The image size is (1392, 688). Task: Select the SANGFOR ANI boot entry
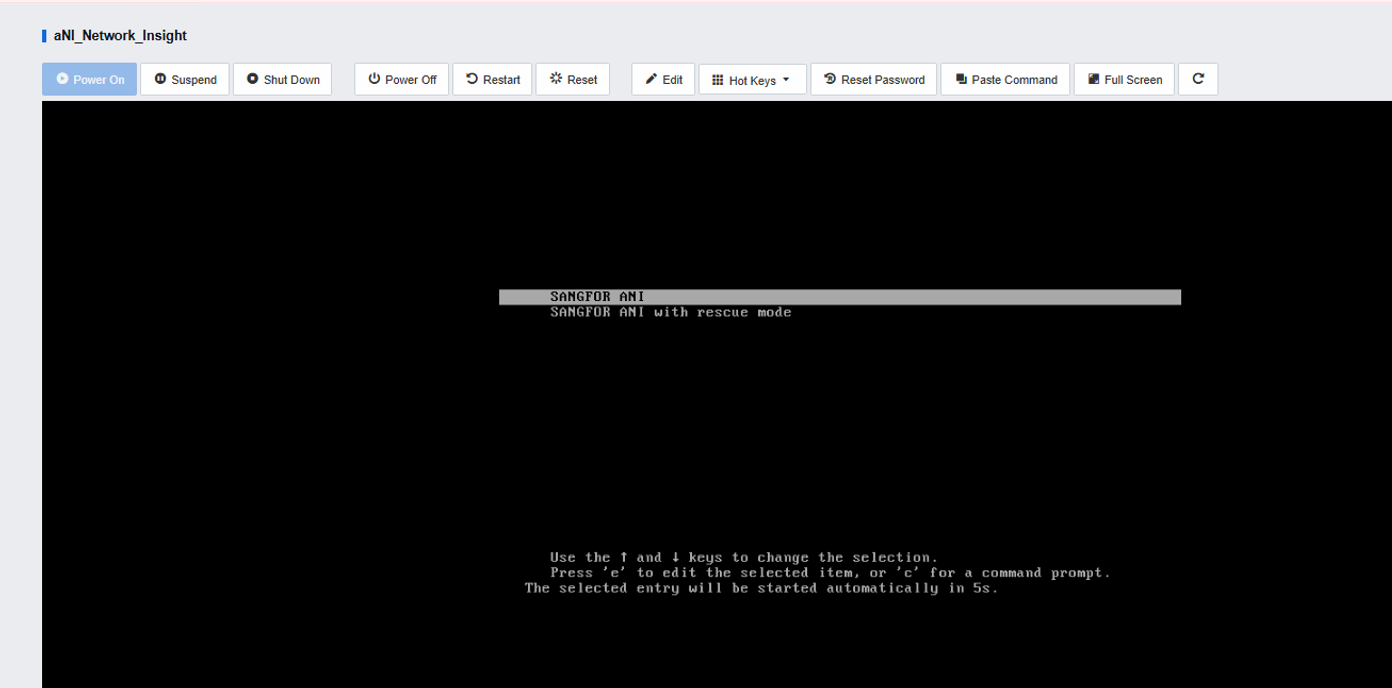pos(840,297)
